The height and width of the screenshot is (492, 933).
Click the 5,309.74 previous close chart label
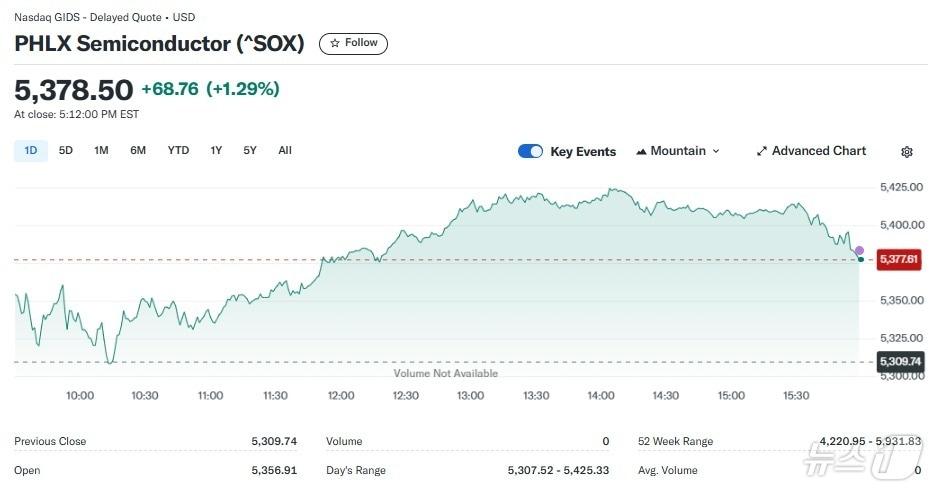[x=899, y=362]
